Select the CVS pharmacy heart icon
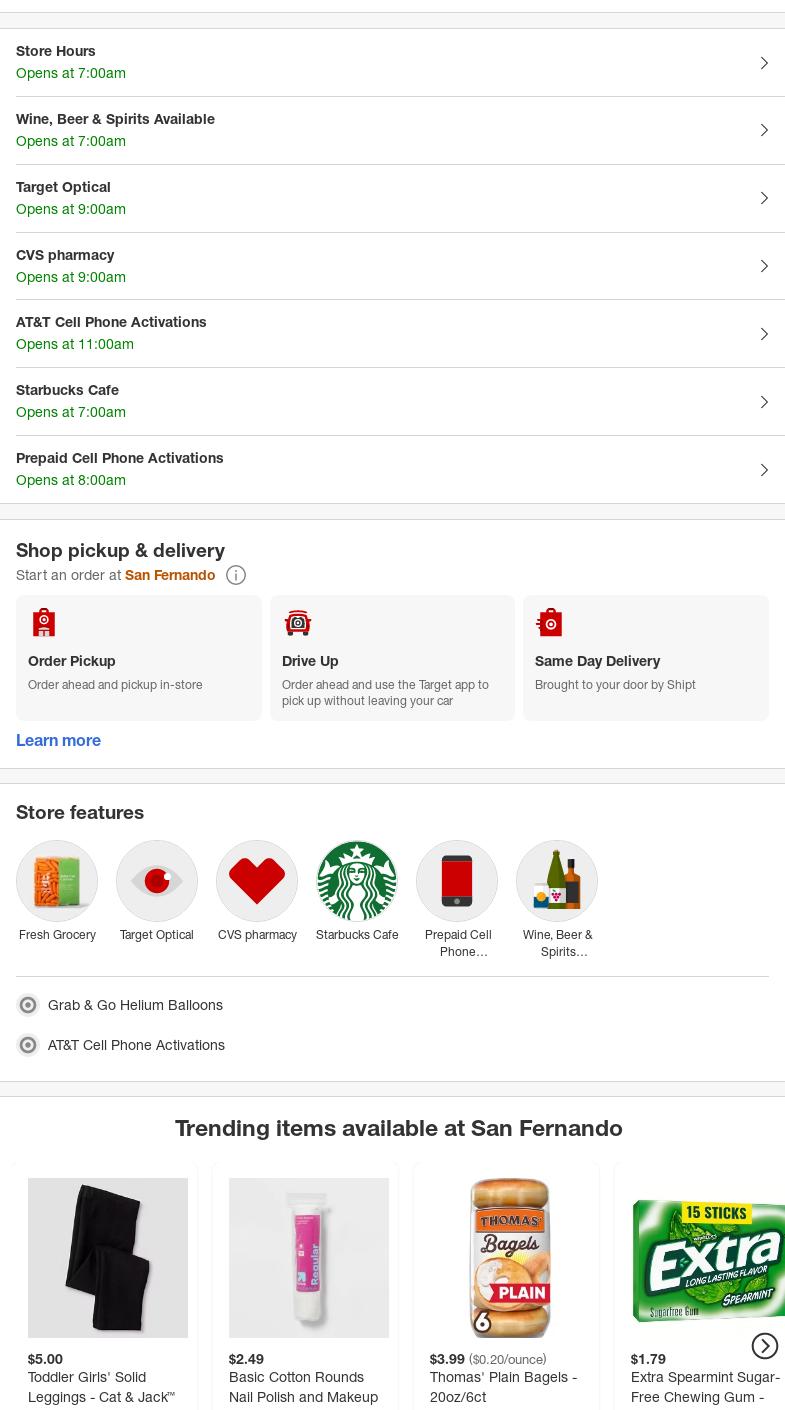 [x=257, y=881]
